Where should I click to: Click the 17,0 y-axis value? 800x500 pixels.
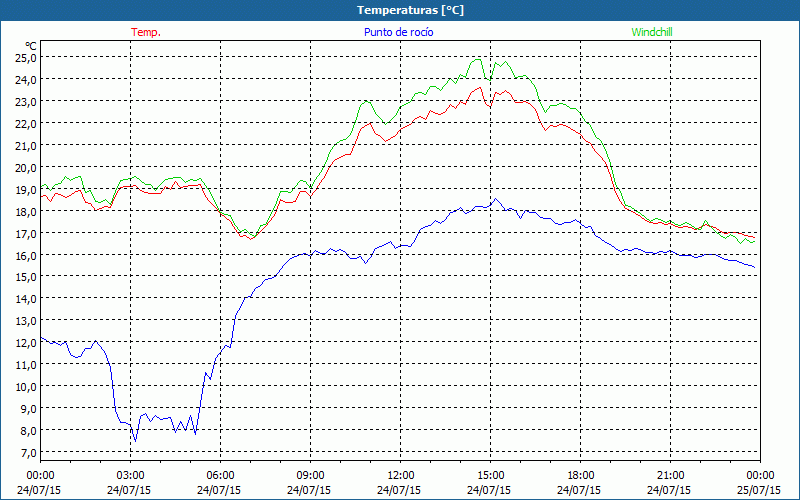coord(26,233)
